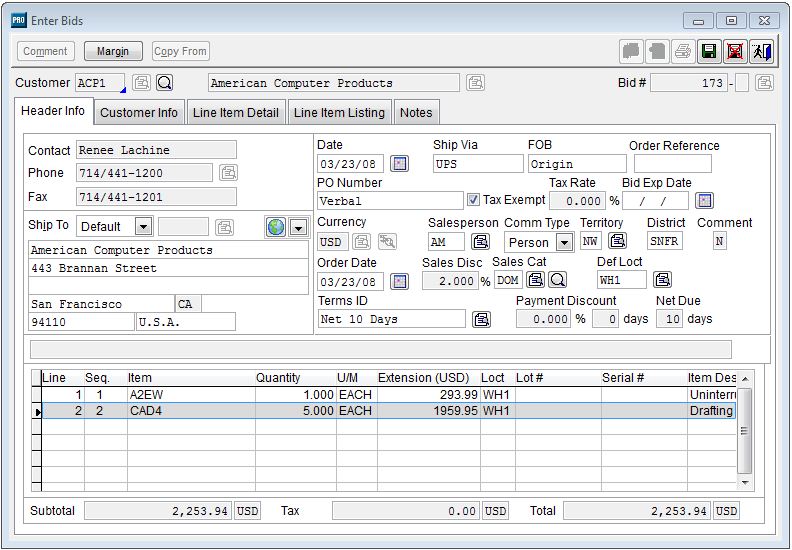Open Sales Cat lookup icon
792x550 pixels.
(x=535, y=279)
